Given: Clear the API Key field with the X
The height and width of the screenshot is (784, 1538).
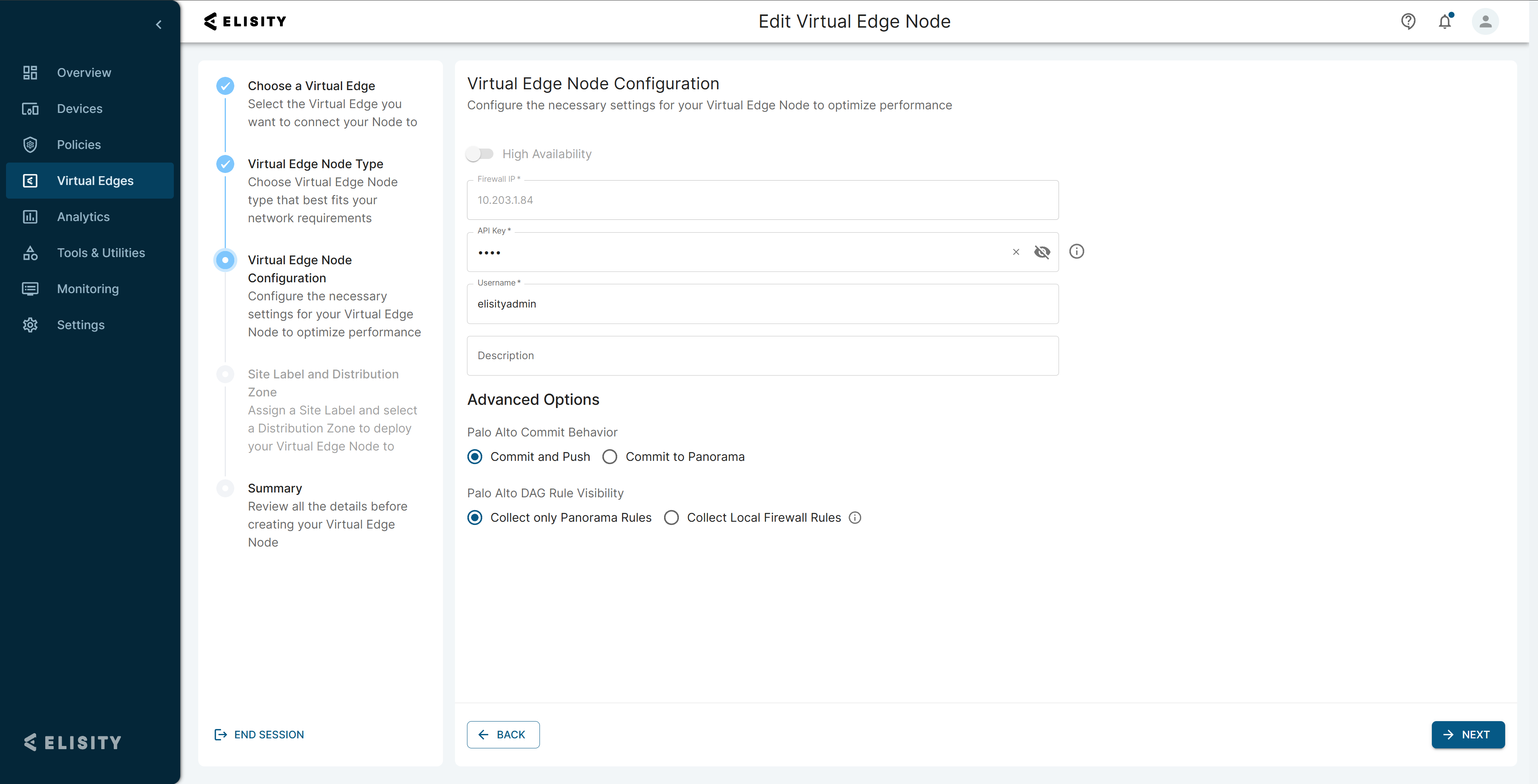Looking at the screenshot, I should (1016, 252).
